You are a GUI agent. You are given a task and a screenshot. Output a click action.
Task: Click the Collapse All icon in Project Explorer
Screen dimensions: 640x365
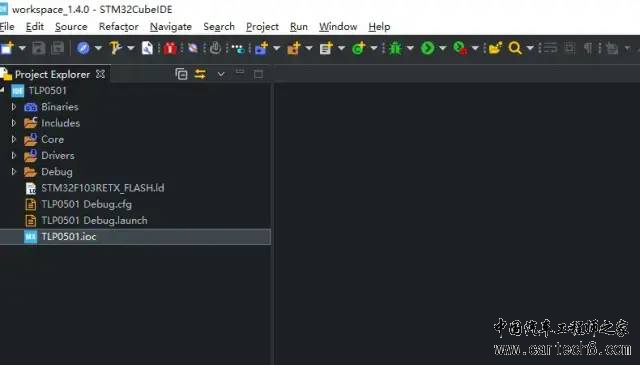point(181,74)
